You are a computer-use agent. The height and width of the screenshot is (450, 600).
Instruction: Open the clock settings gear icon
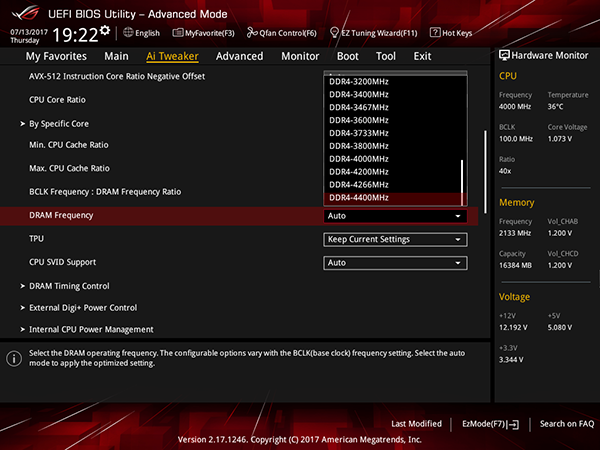tap(105, 30)
